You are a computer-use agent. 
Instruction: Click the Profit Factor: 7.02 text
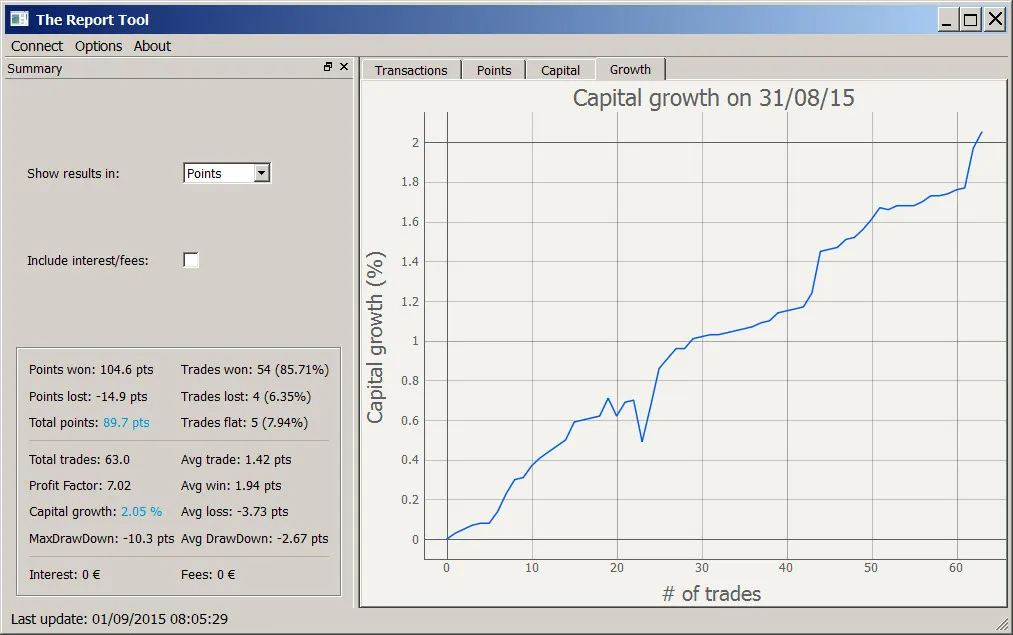[x=79, y=486]
